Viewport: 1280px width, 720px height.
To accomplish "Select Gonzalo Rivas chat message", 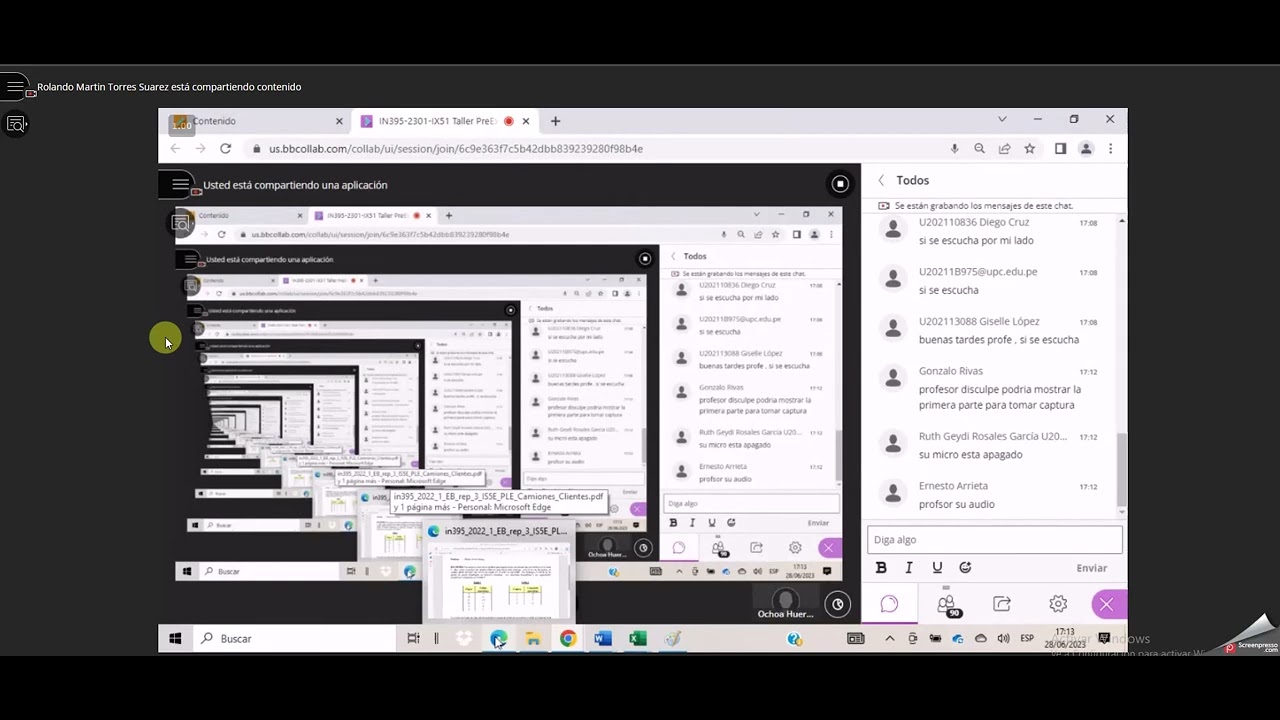I will coord(994,388).
